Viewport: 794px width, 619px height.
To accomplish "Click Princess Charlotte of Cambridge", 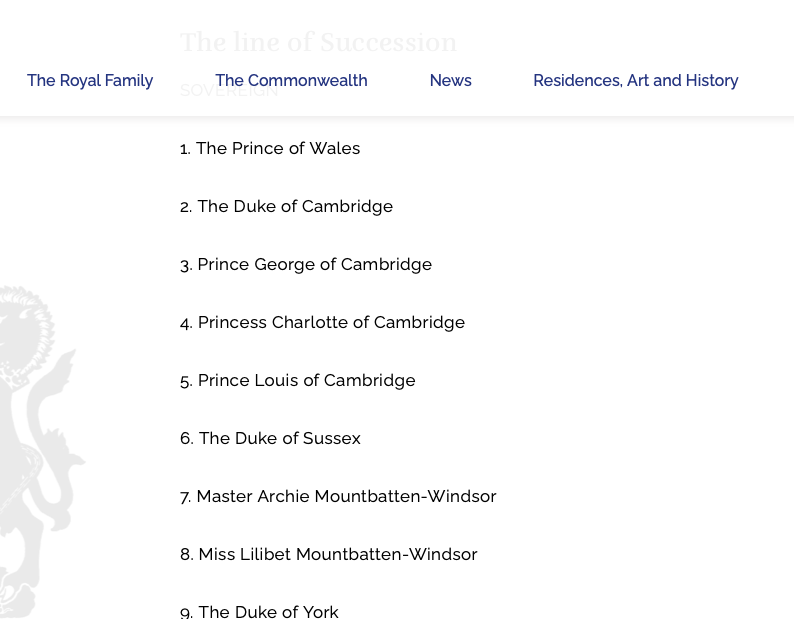I will point(331,323).
